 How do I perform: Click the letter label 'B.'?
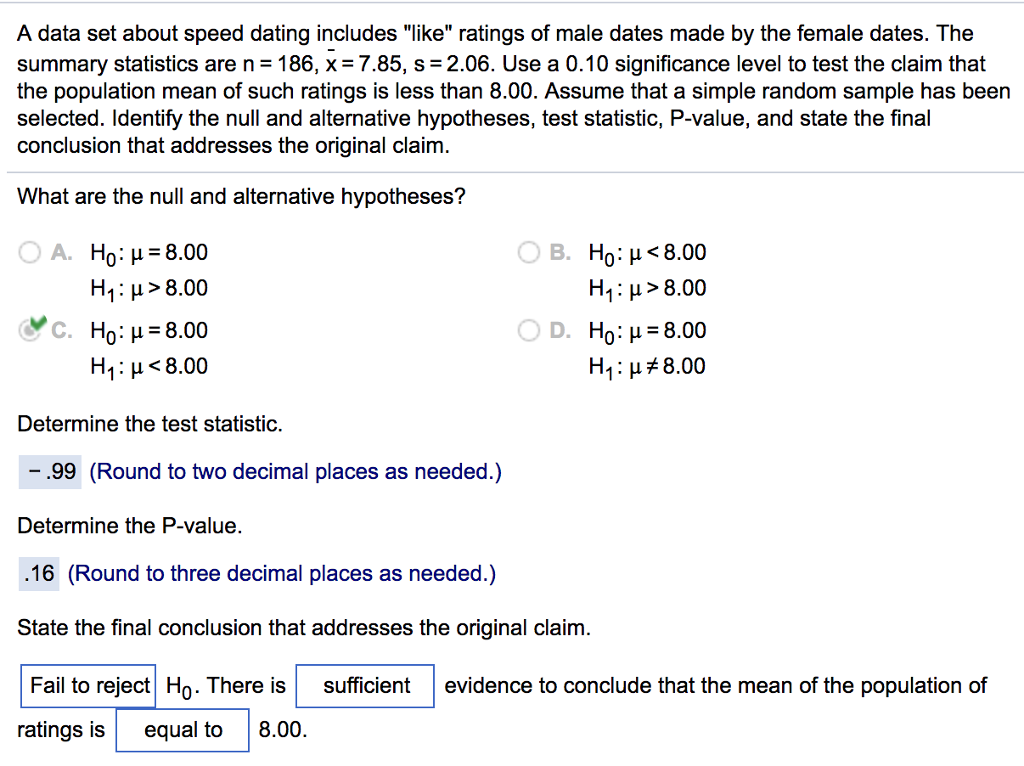click(x=560, y=252)
